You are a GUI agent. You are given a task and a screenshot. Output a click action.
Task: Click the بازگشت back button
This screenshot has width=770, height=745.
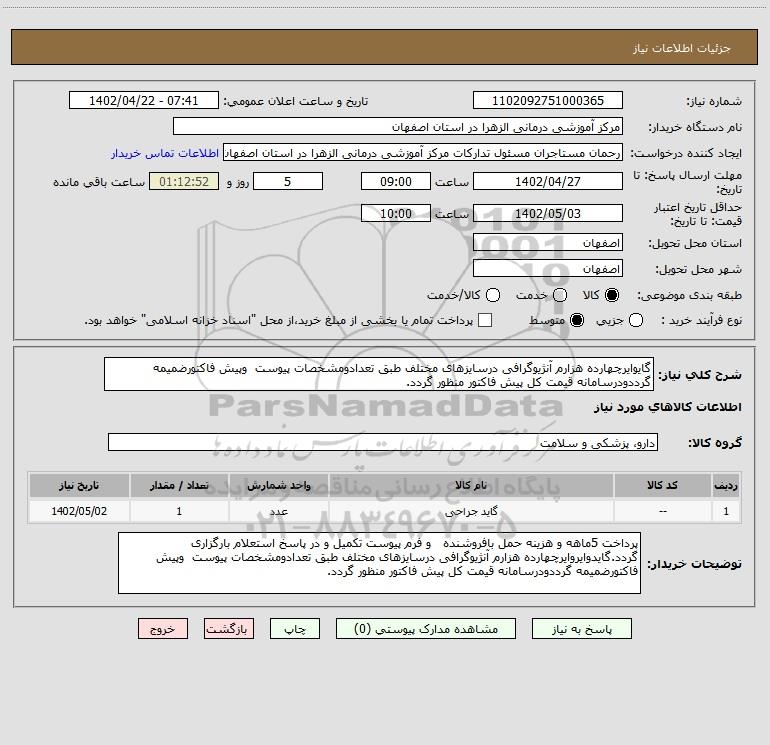(229, 629)
